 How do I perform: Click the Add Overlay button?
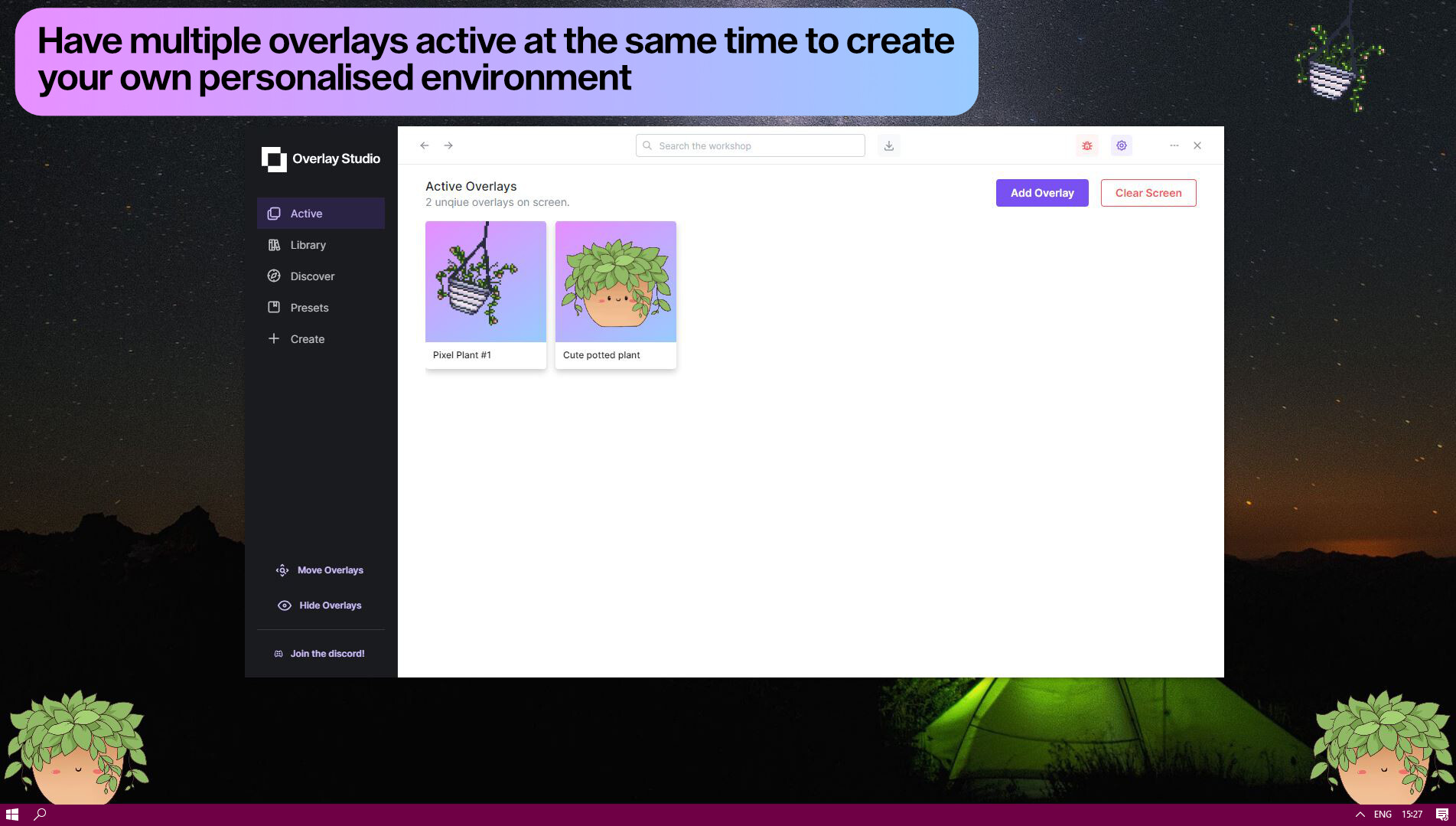[x=1041, y=192]
